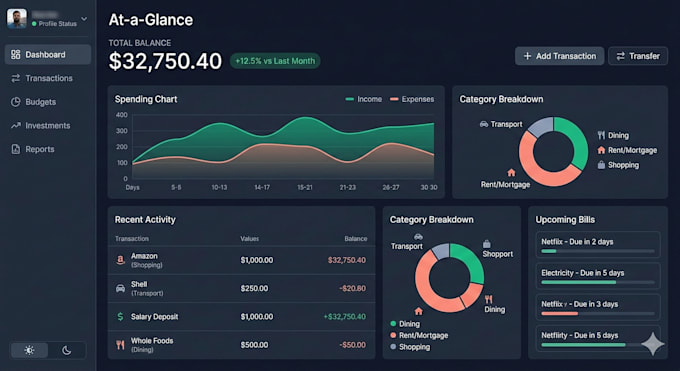Click the Dashboard grid icon

[x=16, y=55]
